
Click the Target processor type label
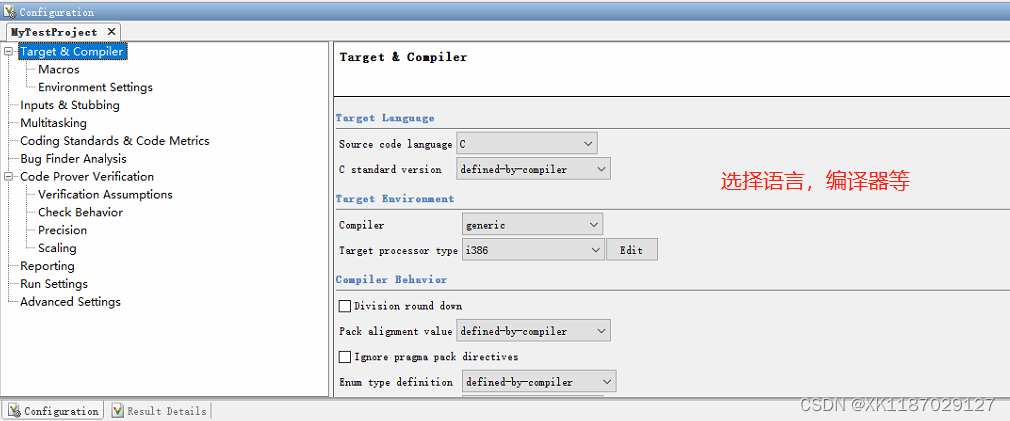coord(398,251)
